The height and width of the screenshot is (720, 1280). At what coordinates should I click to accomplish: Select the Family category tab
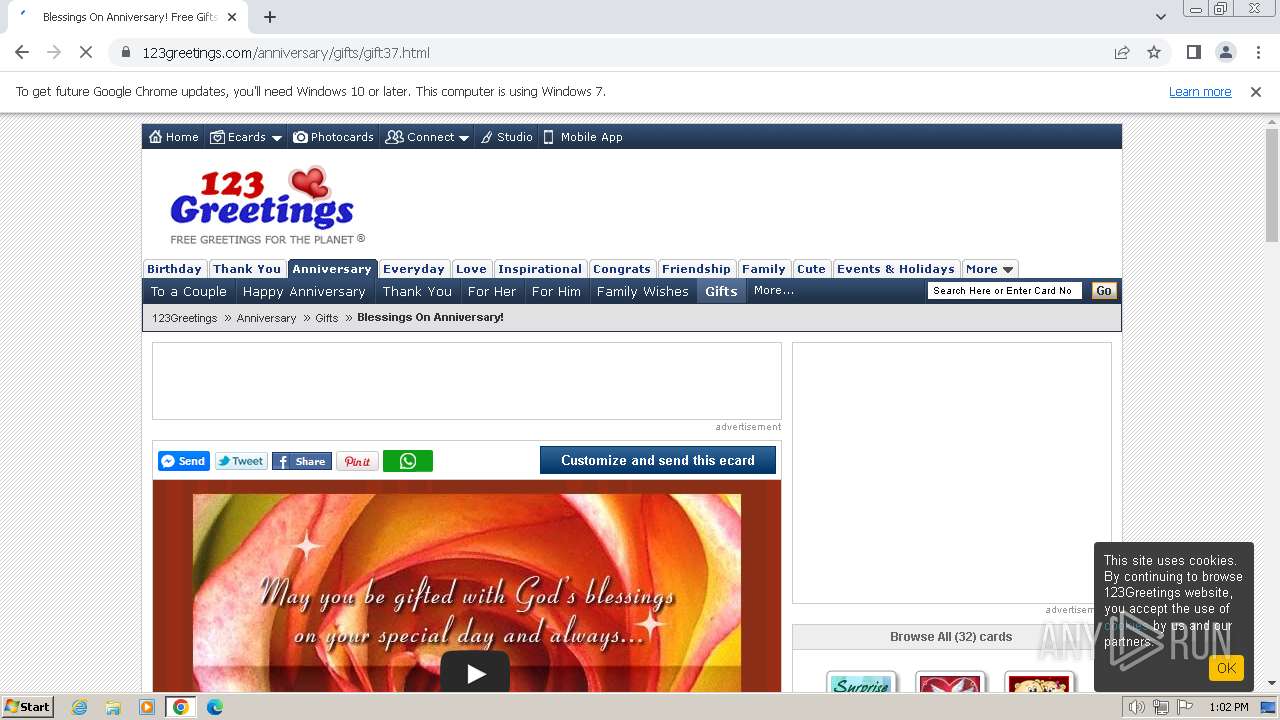click(764, 269)
